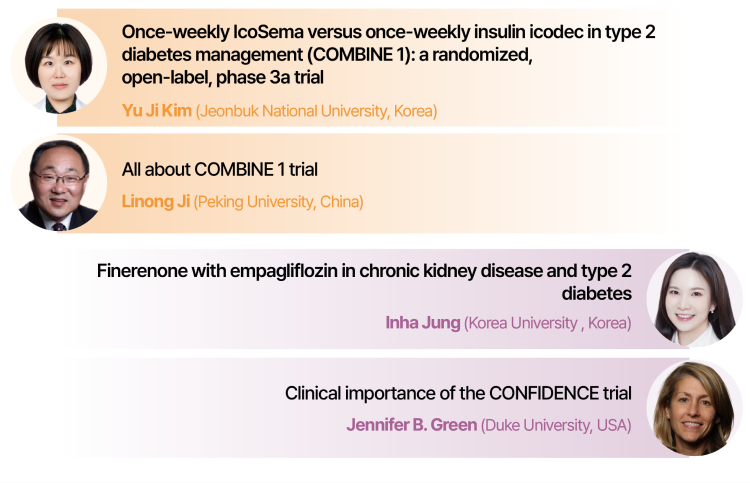This screenshot has height=483, width=750.
Task: Click Yu Ji Kim's speaker photo
Action: pyautogui.click(x=58, y=65)
